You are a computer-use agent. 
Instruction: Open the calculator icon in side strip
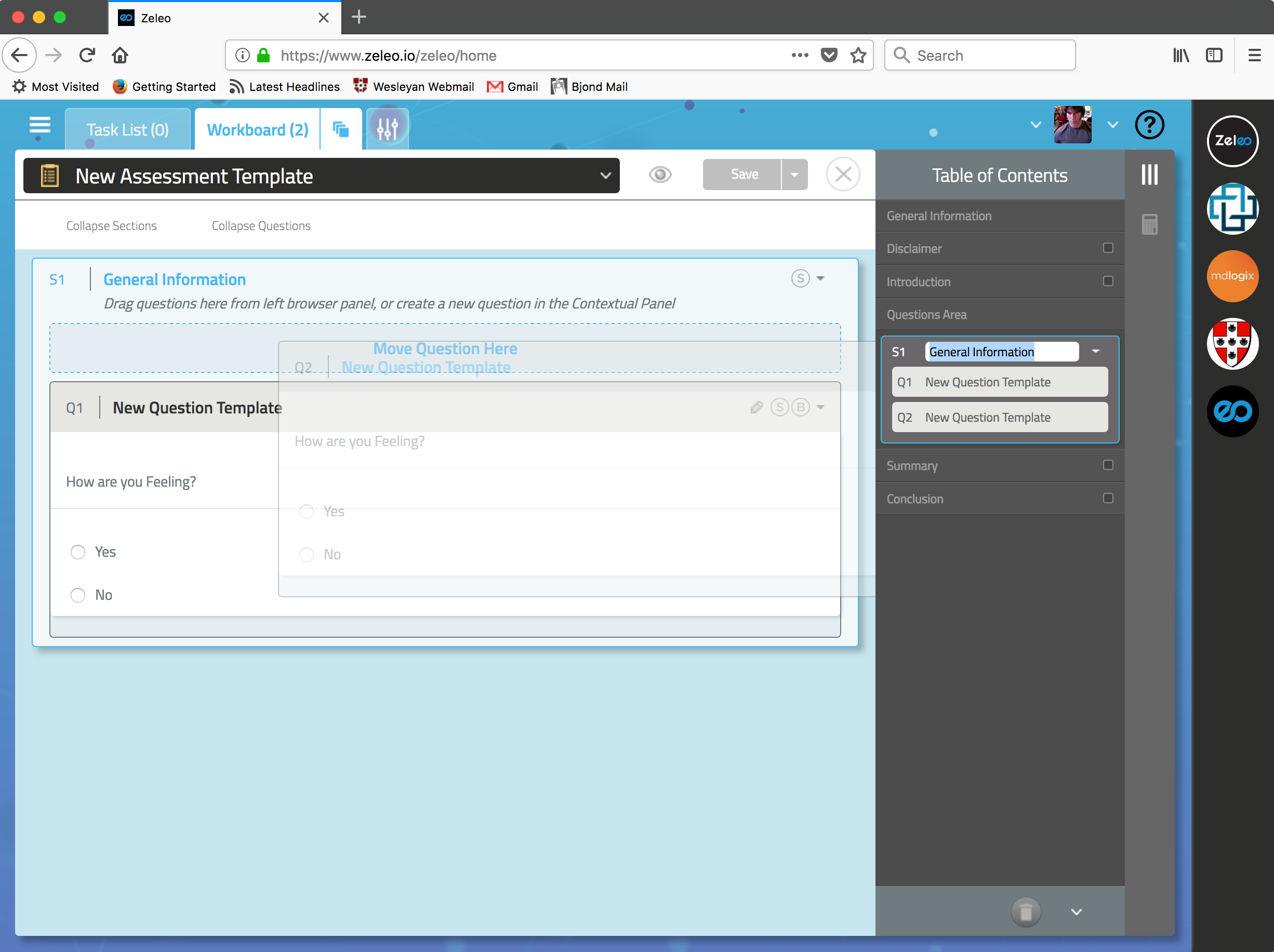[1149, 224]
